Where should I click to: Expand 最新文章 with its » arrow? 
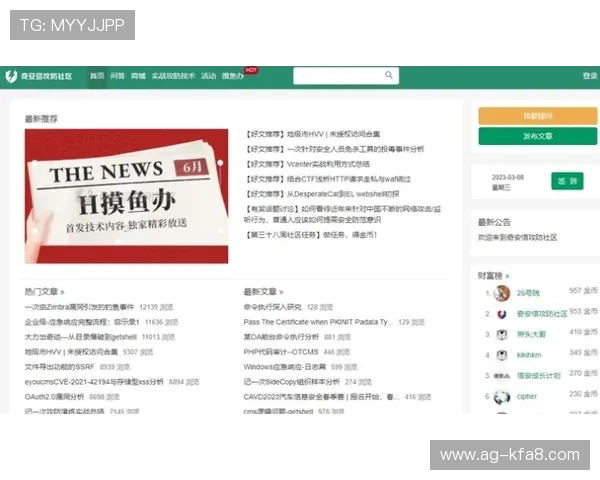click(281, 292)
